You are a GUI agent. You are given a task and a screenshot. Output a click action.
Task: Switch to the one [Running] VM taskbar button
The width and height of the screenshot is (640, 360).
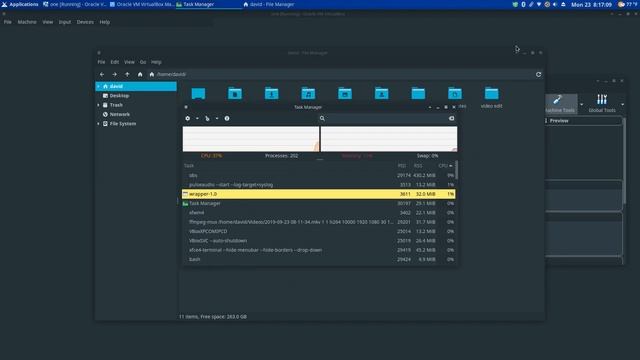[75, 4]
